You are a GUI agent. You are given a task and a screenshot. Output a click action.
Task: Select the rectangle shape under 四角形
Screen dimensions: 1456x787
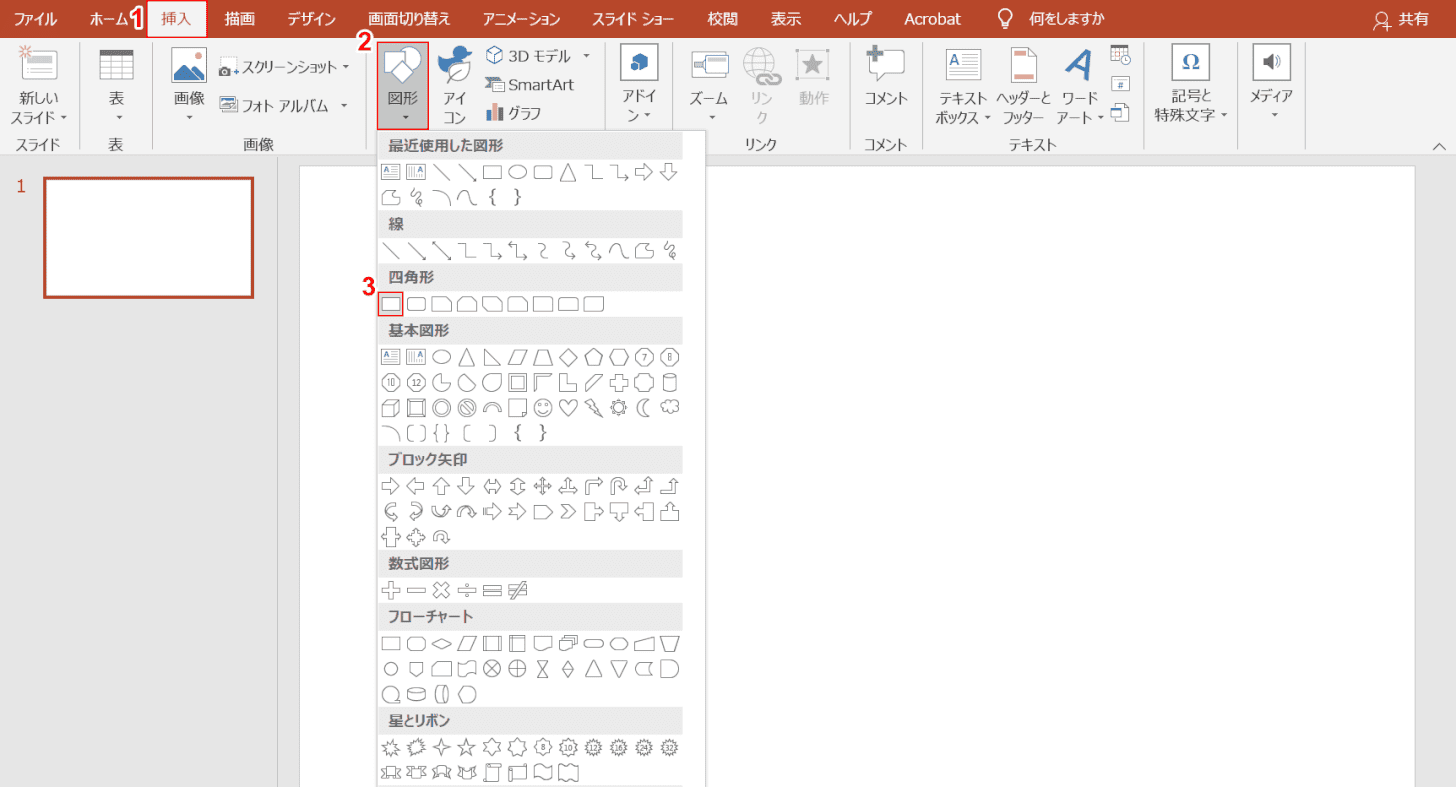tap(391, 303)
